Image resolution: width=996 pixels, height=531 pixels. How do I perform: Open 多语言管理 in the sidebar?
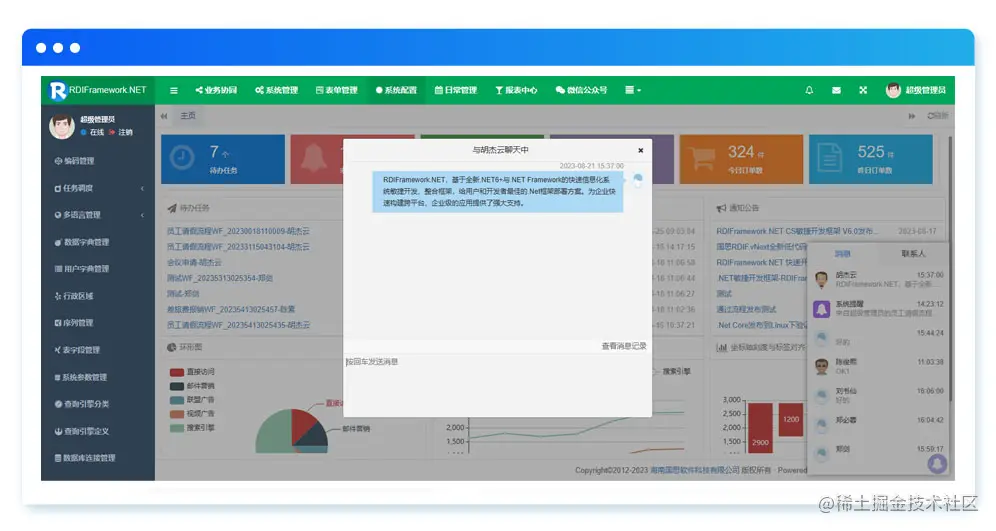(77, 215)
